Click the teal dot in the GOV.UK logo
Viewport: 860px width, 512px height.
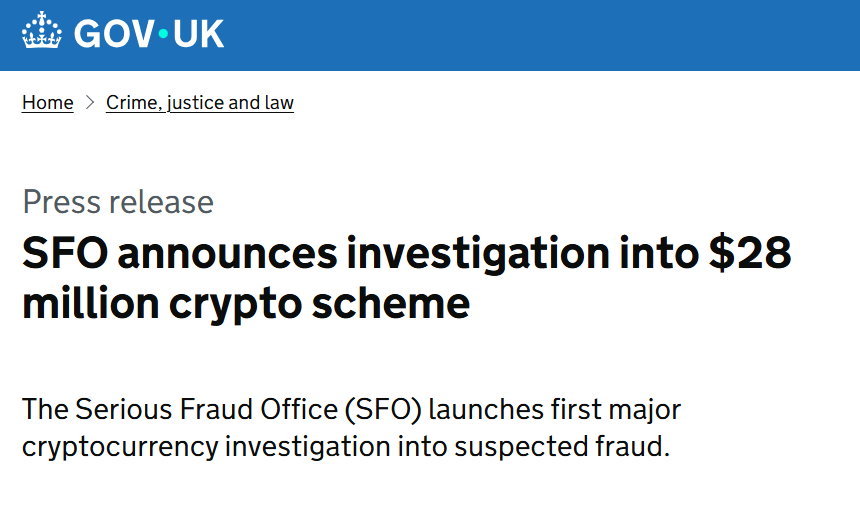click(164, 34)
